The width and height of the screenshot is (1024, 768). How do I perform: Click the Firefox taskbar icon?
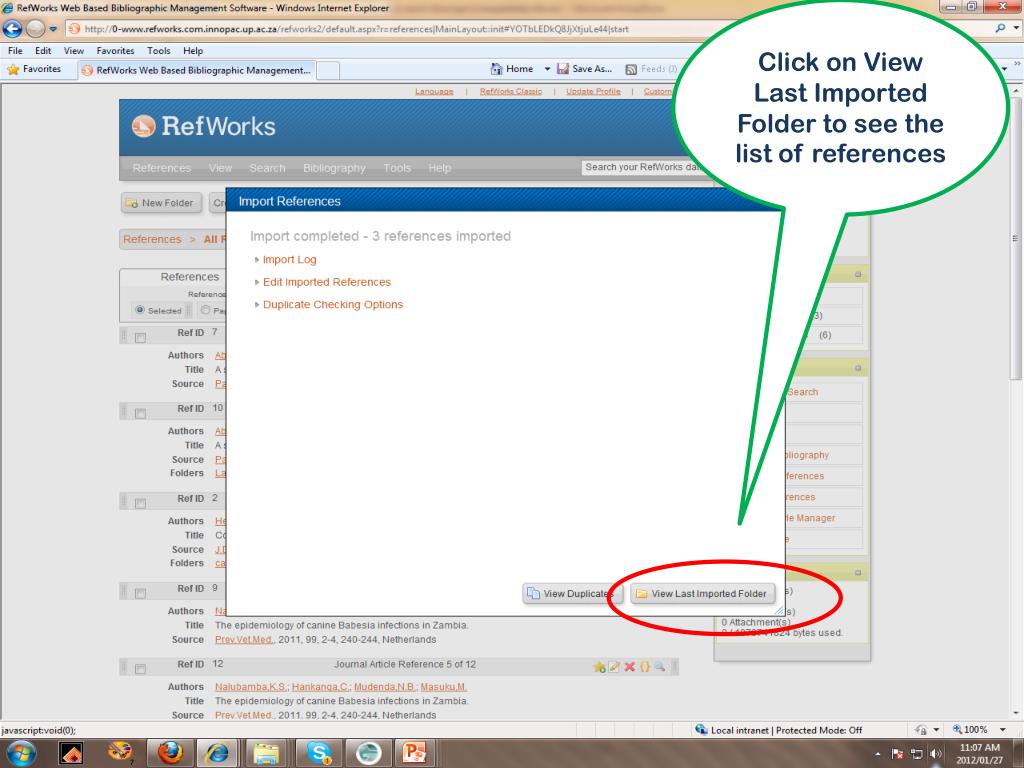170,754
